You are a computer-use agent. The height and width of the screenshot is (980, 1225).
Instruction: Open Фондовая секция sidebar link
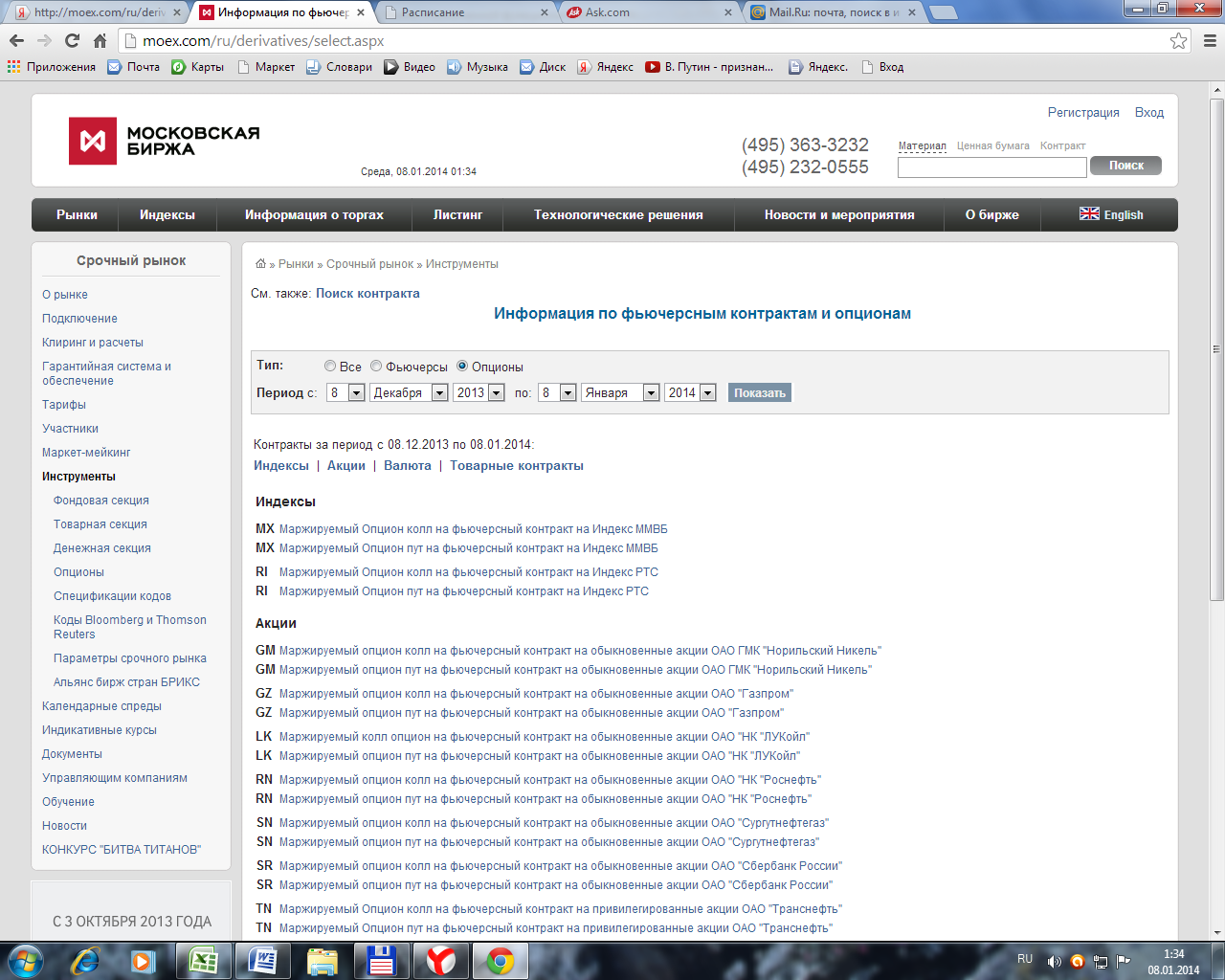coord(101,500)
